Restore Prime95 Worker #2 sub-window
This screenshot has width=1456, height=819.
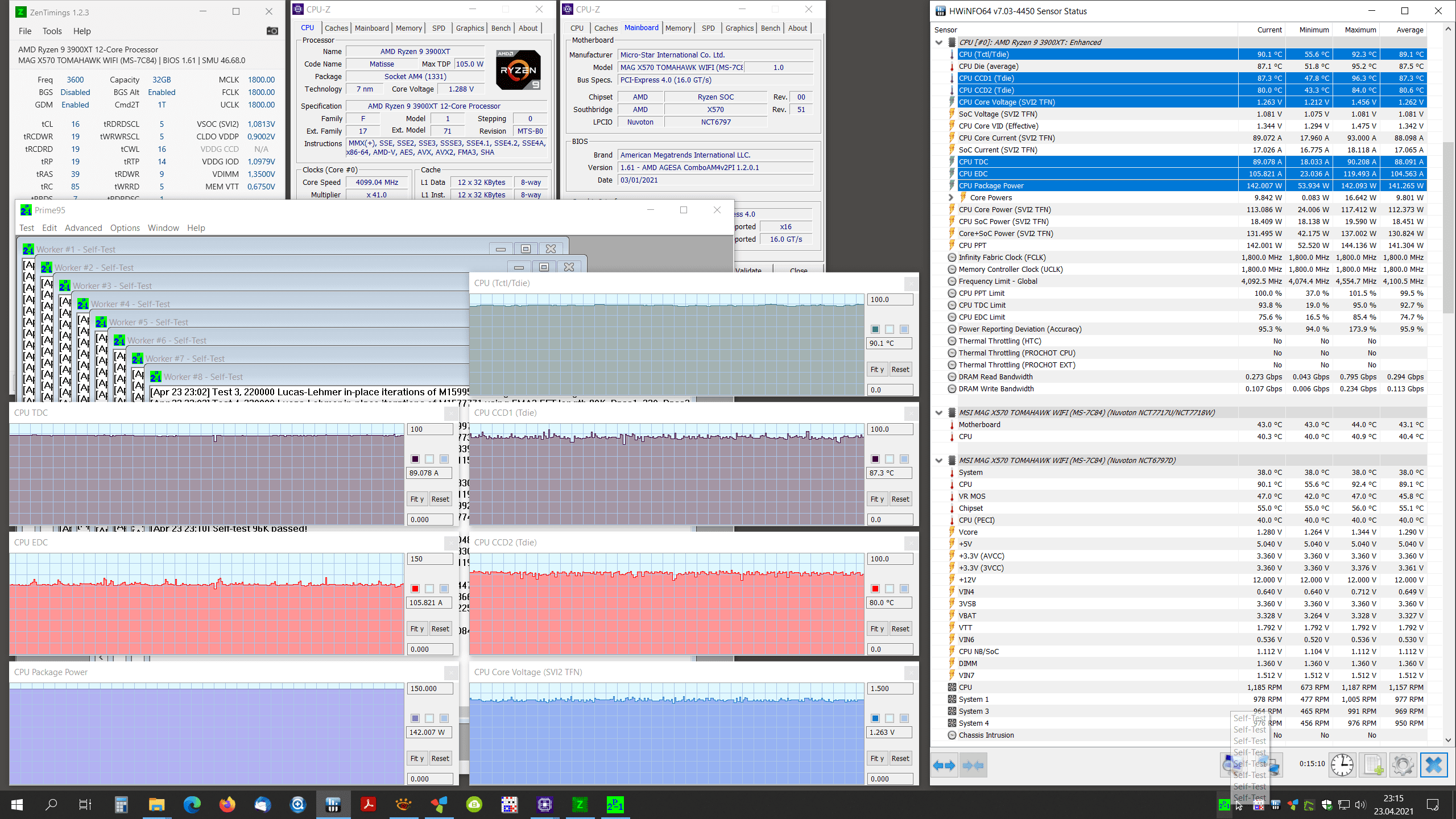tap(544, 267)
